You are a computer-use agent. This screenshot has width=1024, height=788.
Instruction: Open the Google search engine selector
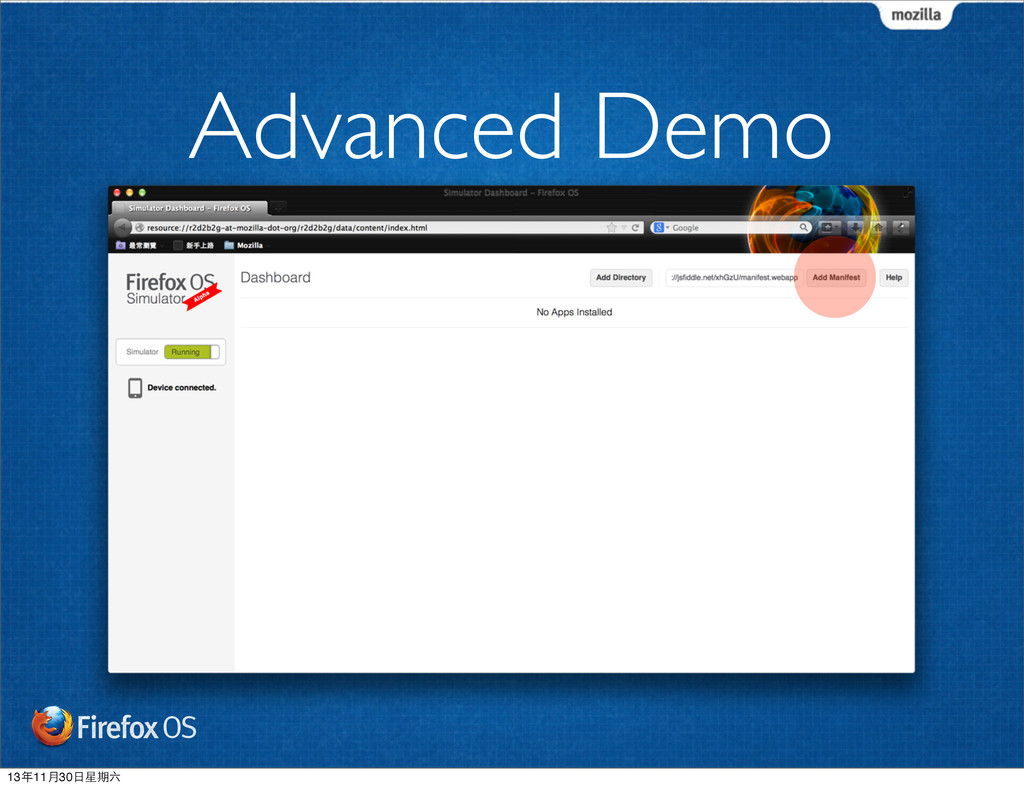click(661, 227)
